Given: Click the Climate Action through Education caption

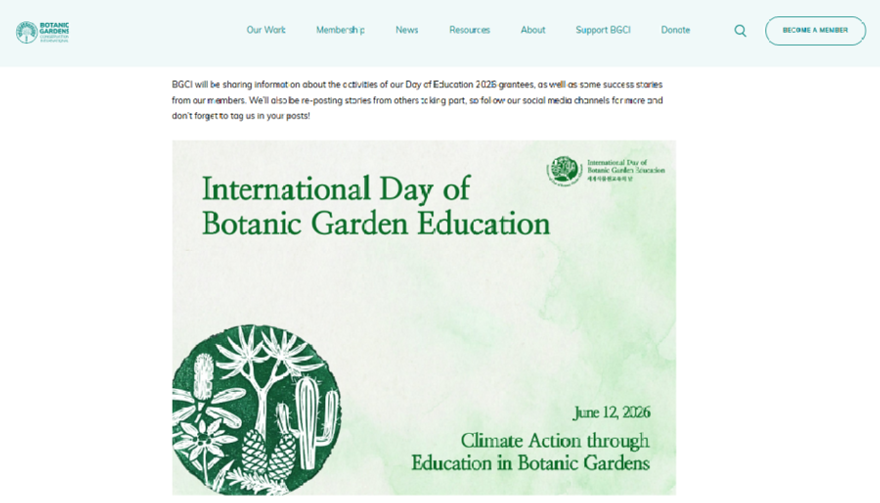Looking at the screenshot, I should (x=530, y=452).
